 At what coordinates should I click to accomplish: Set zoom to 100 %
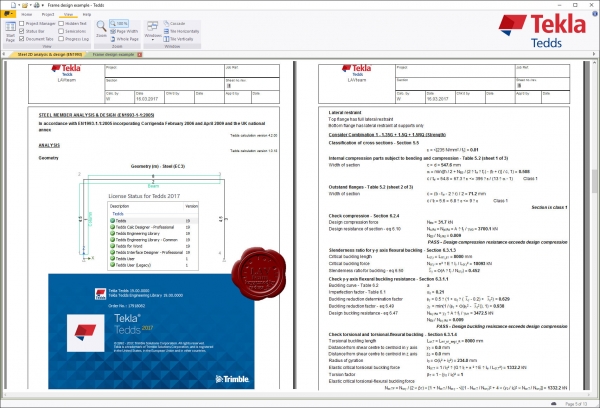(x=119, y=23)
